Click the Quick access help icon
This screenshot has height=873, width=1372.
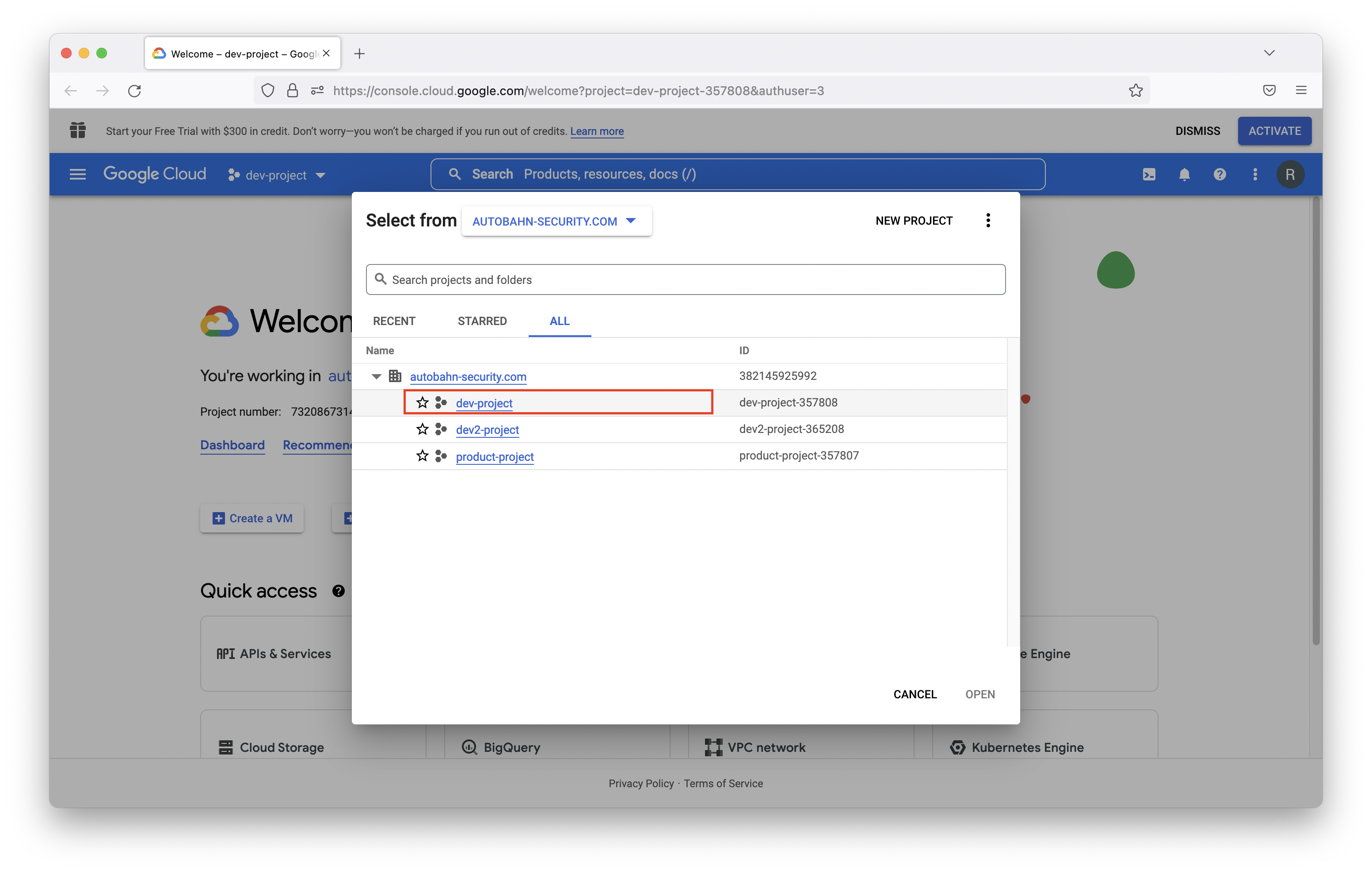click(339, 591)
